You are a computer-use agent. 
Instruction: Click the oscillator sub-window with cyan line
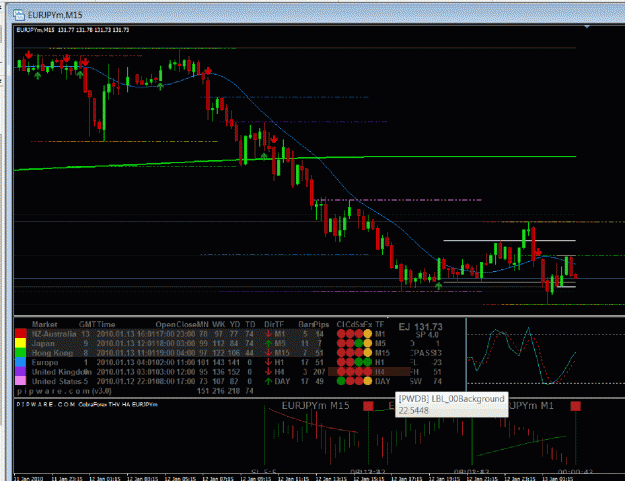tap(545, 357)
